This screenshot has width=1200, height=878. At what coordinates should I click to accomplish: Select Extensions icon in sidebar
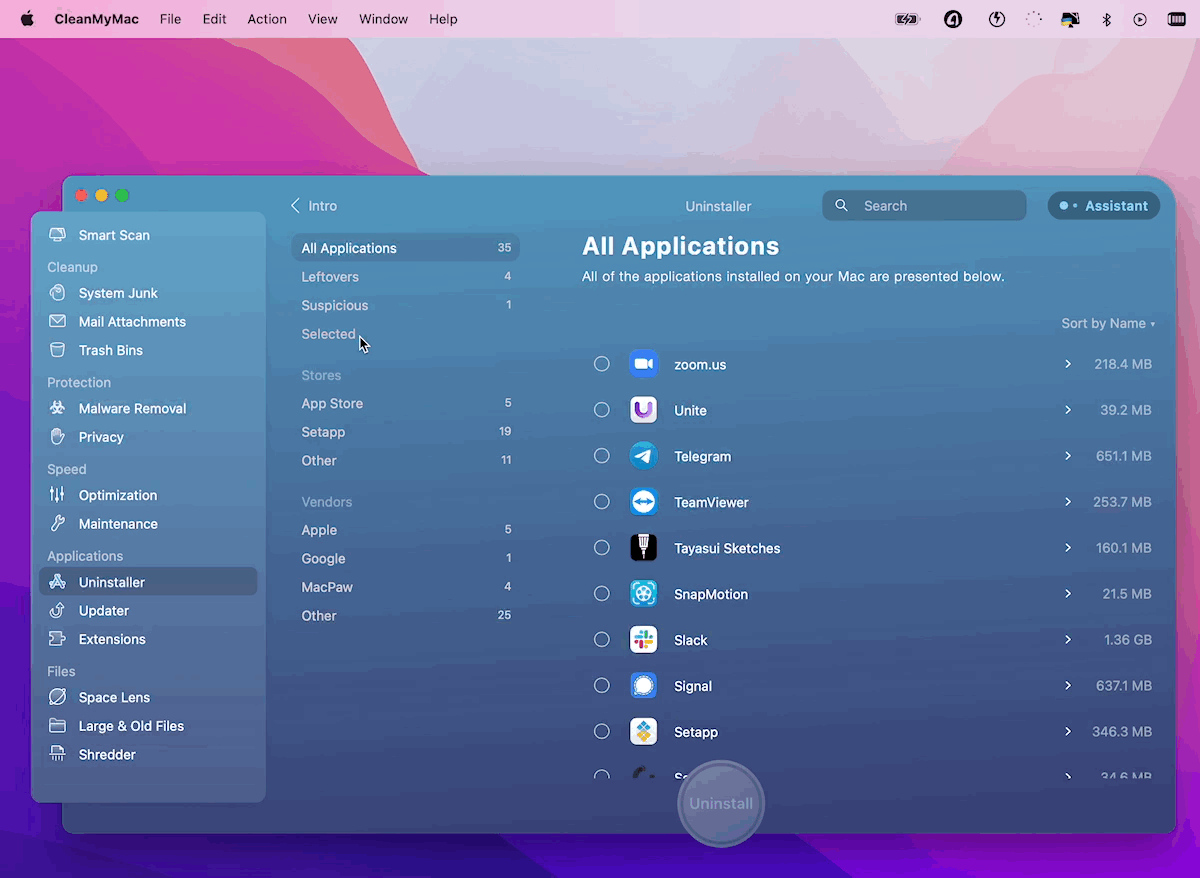point(58,639)
